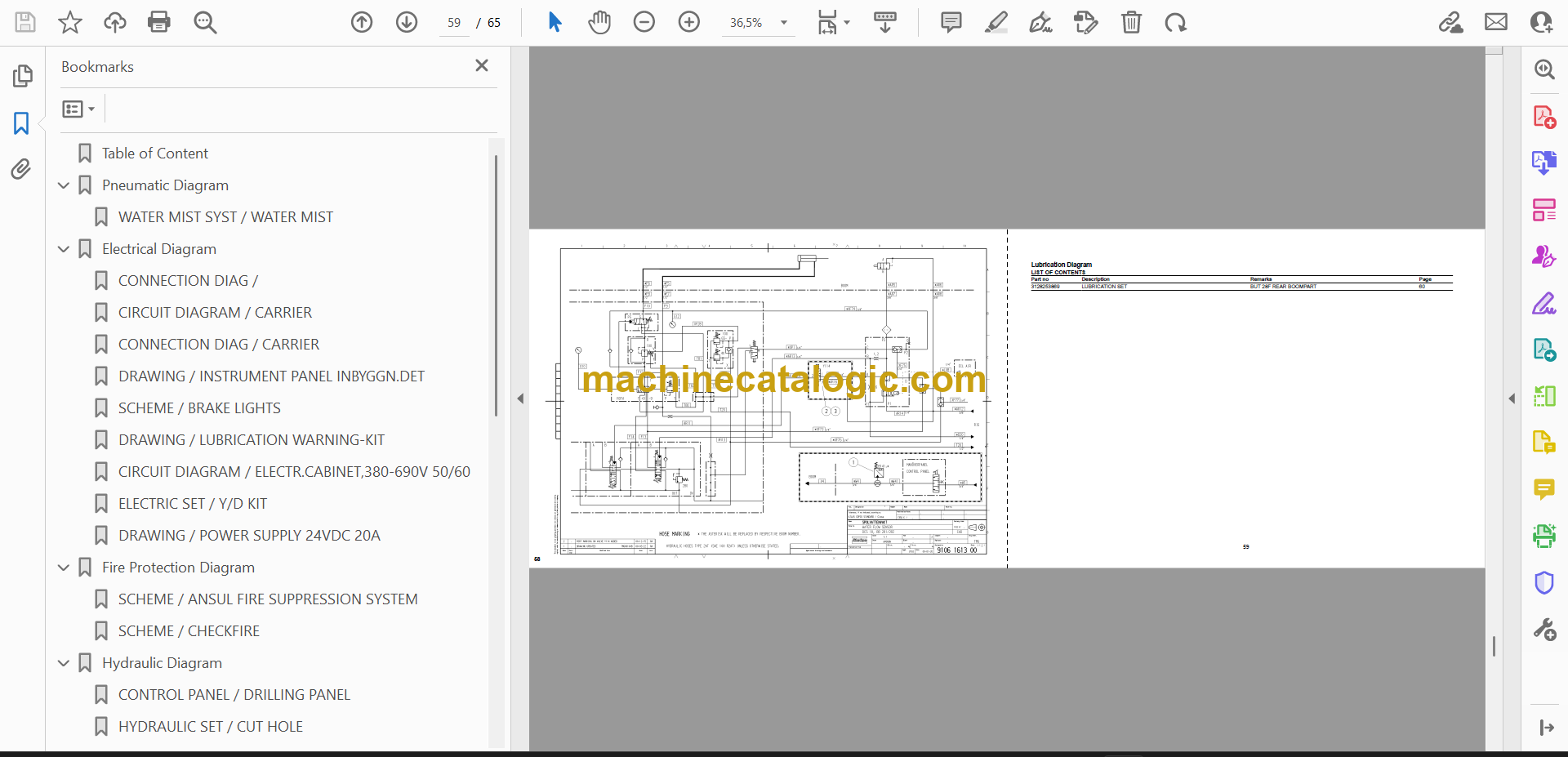Open WATER MIST SYST / WATER MIST bookmark
The image size is (1568, 757).
tap(225, 217)
